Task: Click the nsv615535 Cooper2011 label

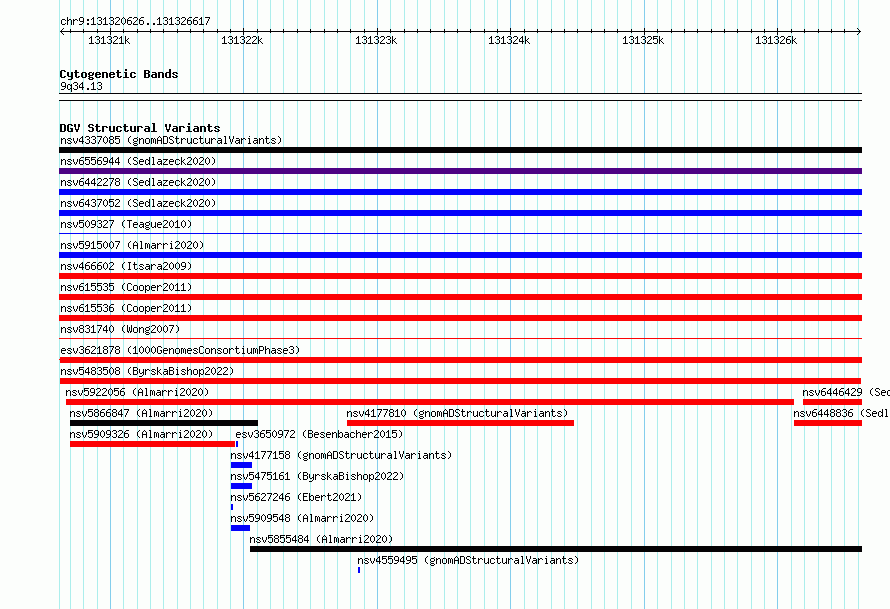Action: coord(126,287)
